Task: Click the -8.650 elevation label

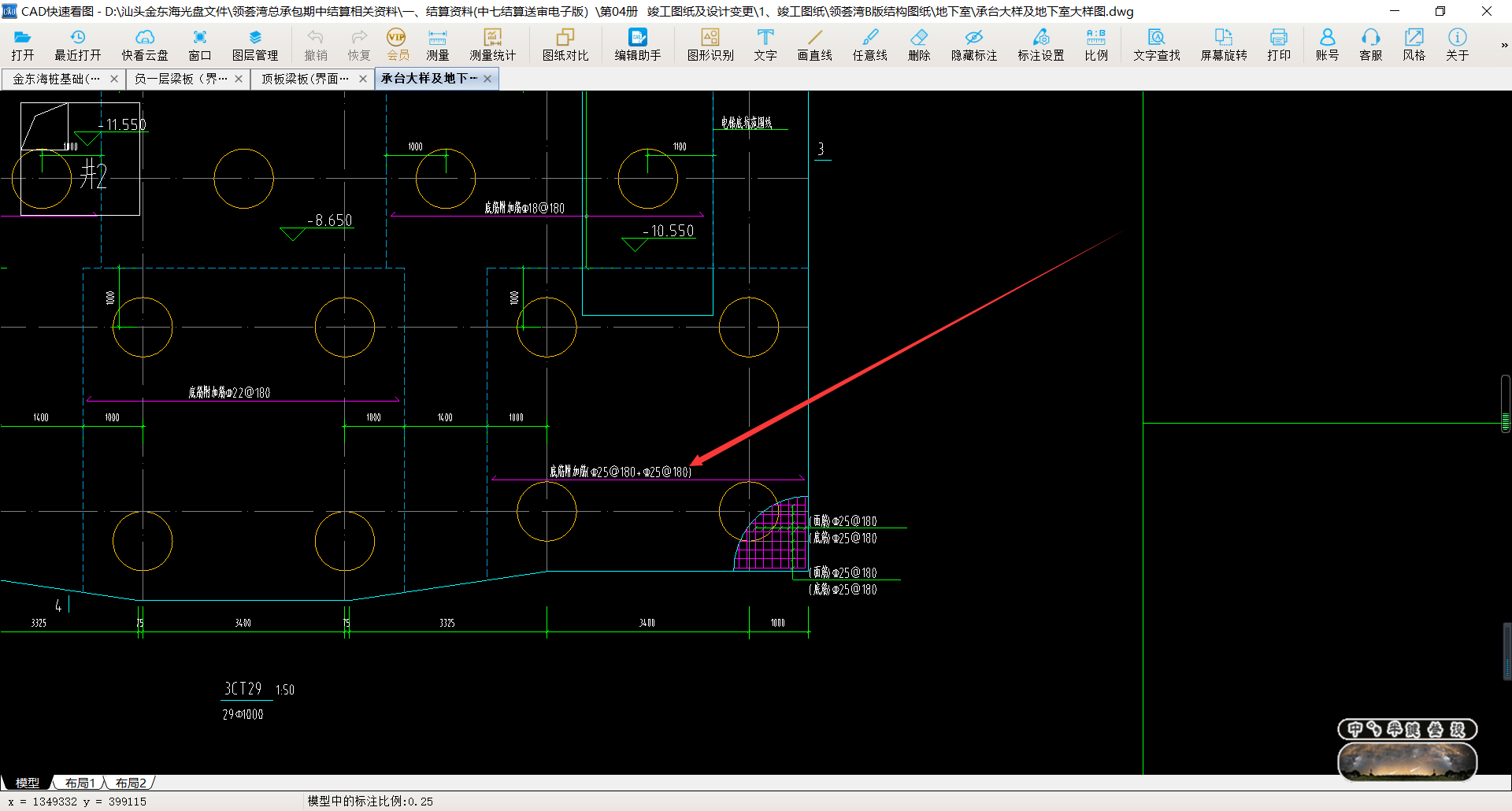Action: pyautogui.click(x=329, y=220)
